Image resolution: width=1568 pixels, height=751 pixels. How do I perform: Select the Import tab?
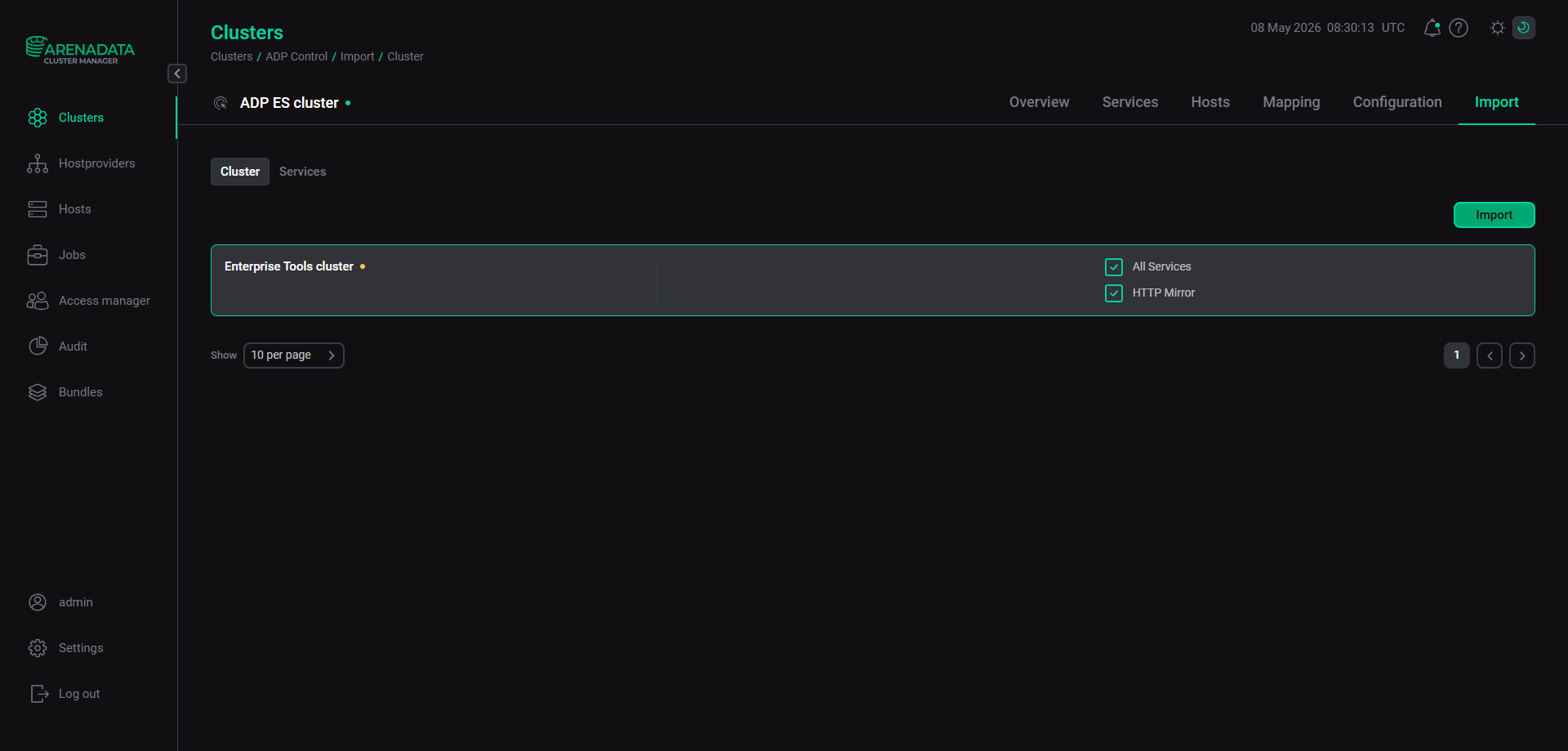point(1497,102)
